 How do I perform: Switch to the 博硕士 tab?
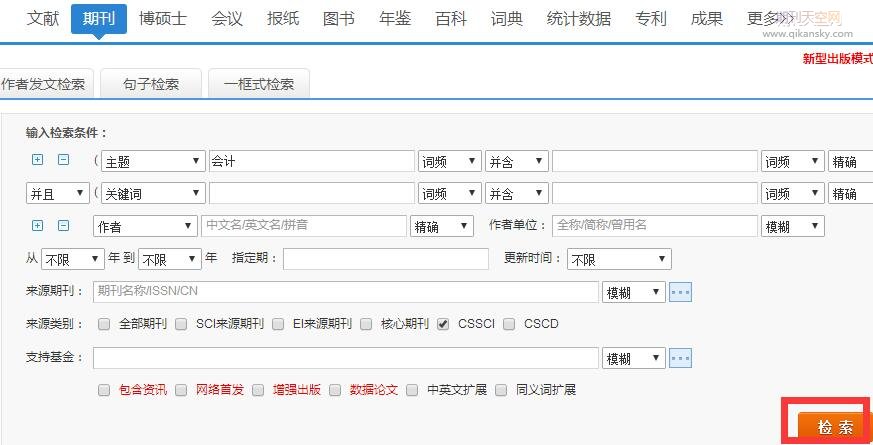[162, 18]
